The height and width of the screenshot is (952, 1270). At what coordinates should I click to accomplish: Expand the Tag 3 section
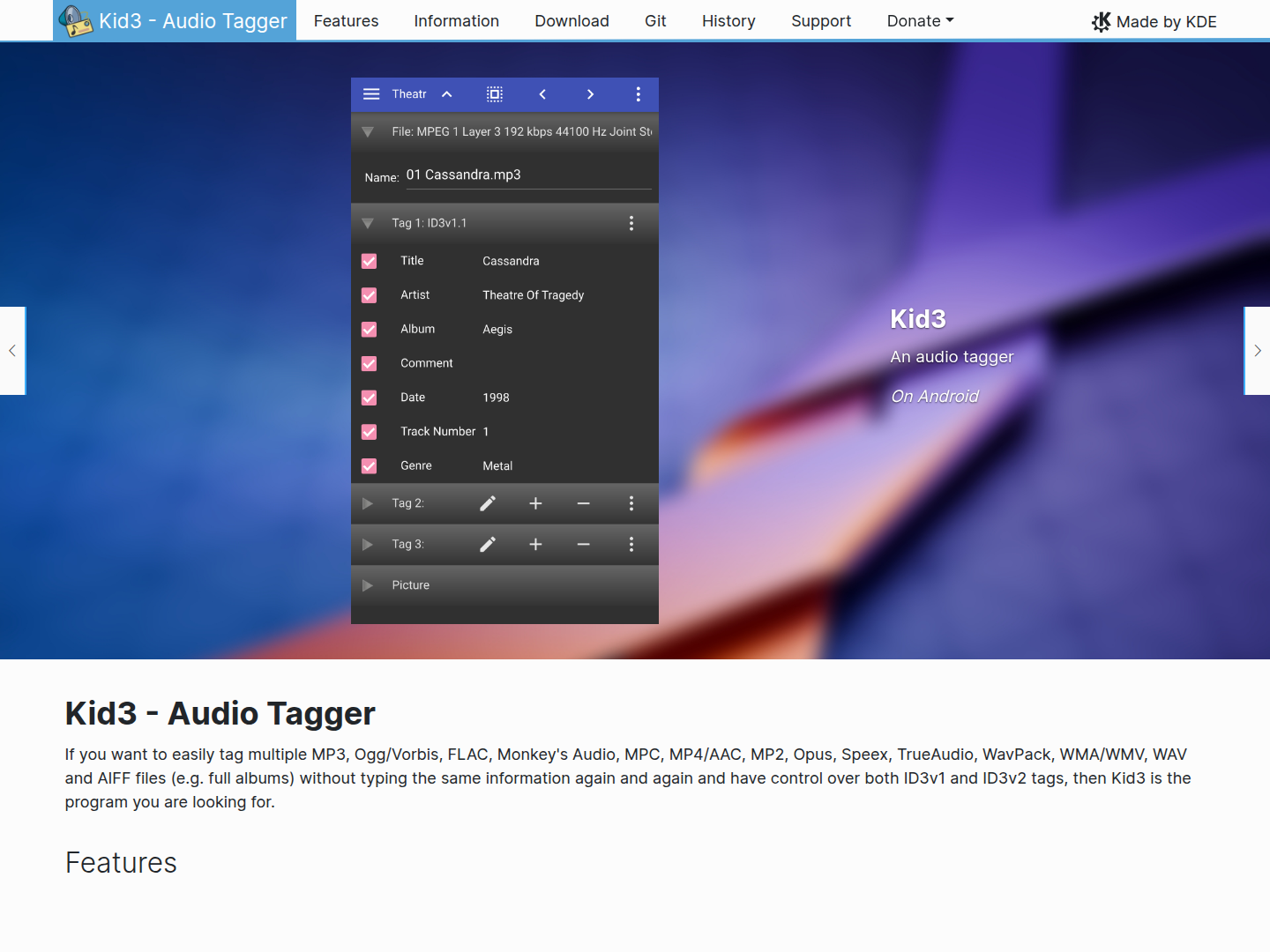coord(368,545)
